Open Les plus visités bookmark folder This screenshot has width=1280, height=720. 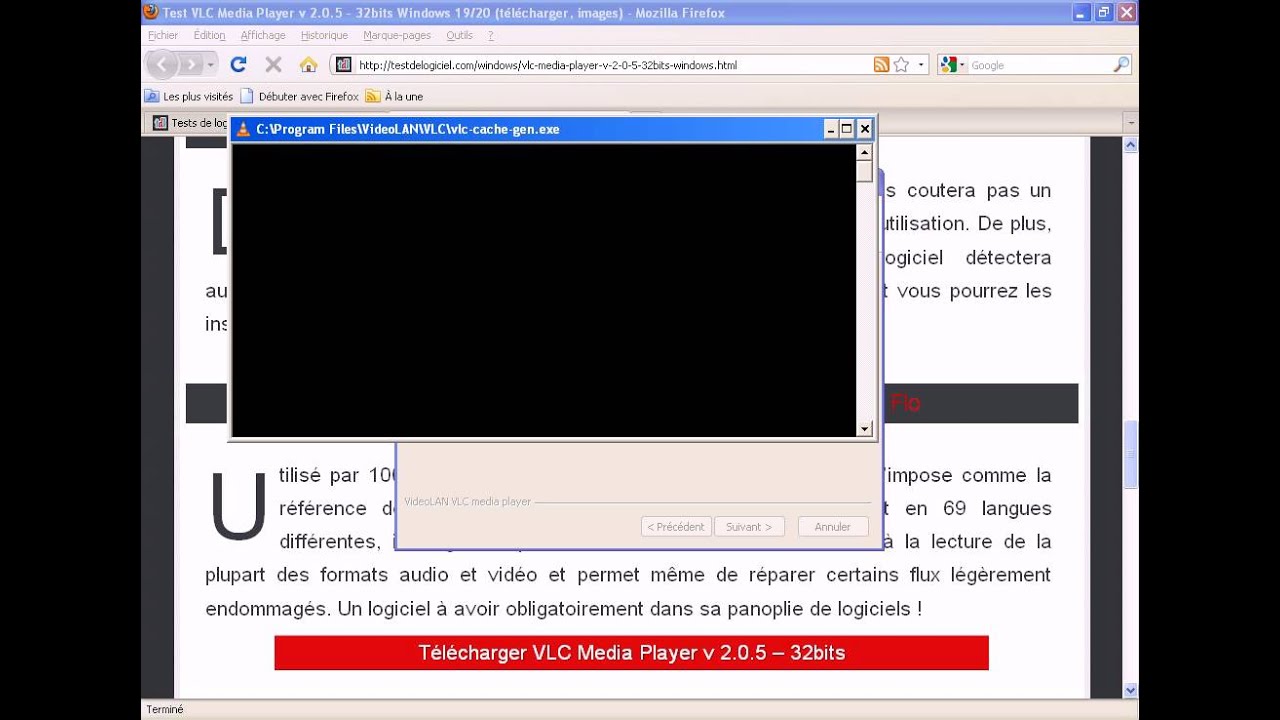(x=189, y=96)
